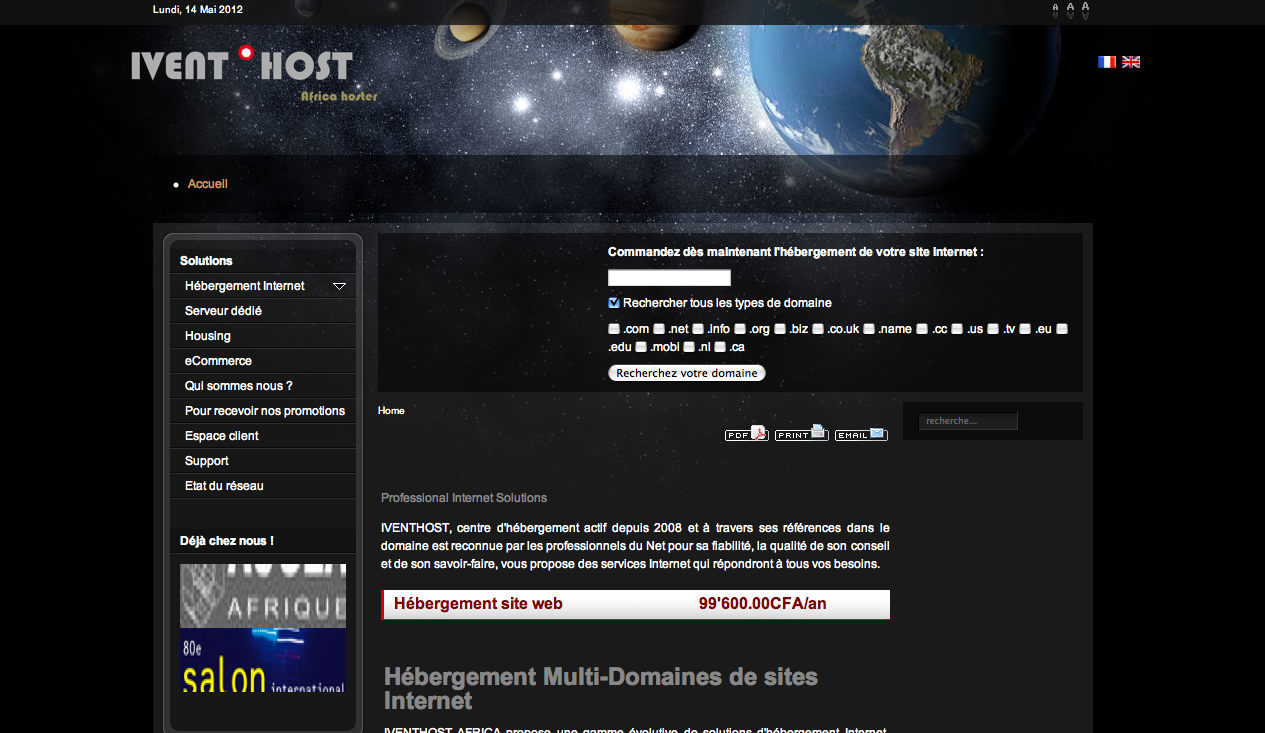Screen dimensions: 1265x733
Task: Switch site language to English flag
Action: (1131, 62)
